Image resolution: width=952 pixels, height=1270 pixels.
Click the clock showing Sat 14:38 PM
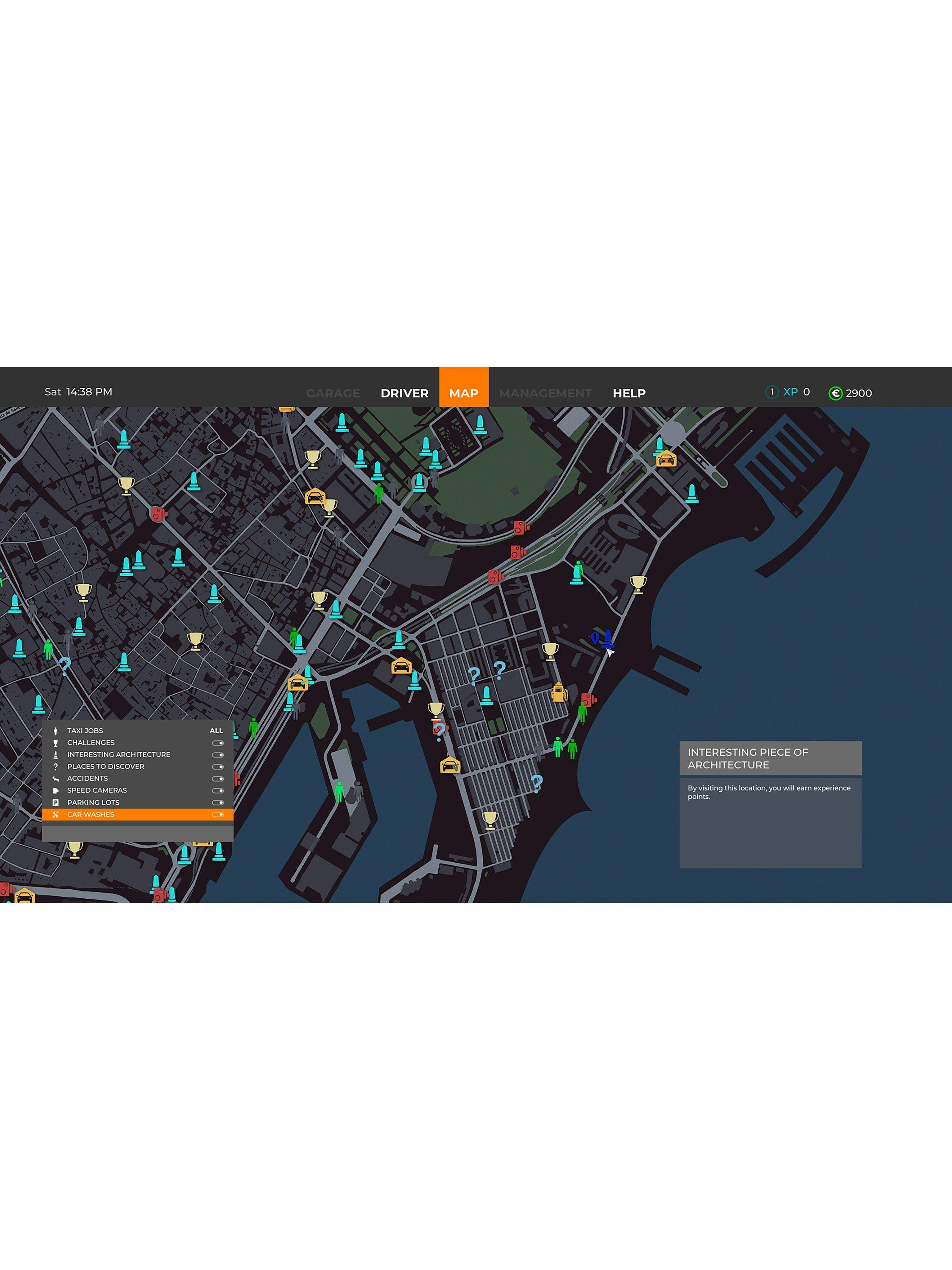click(x=79, y=392)
